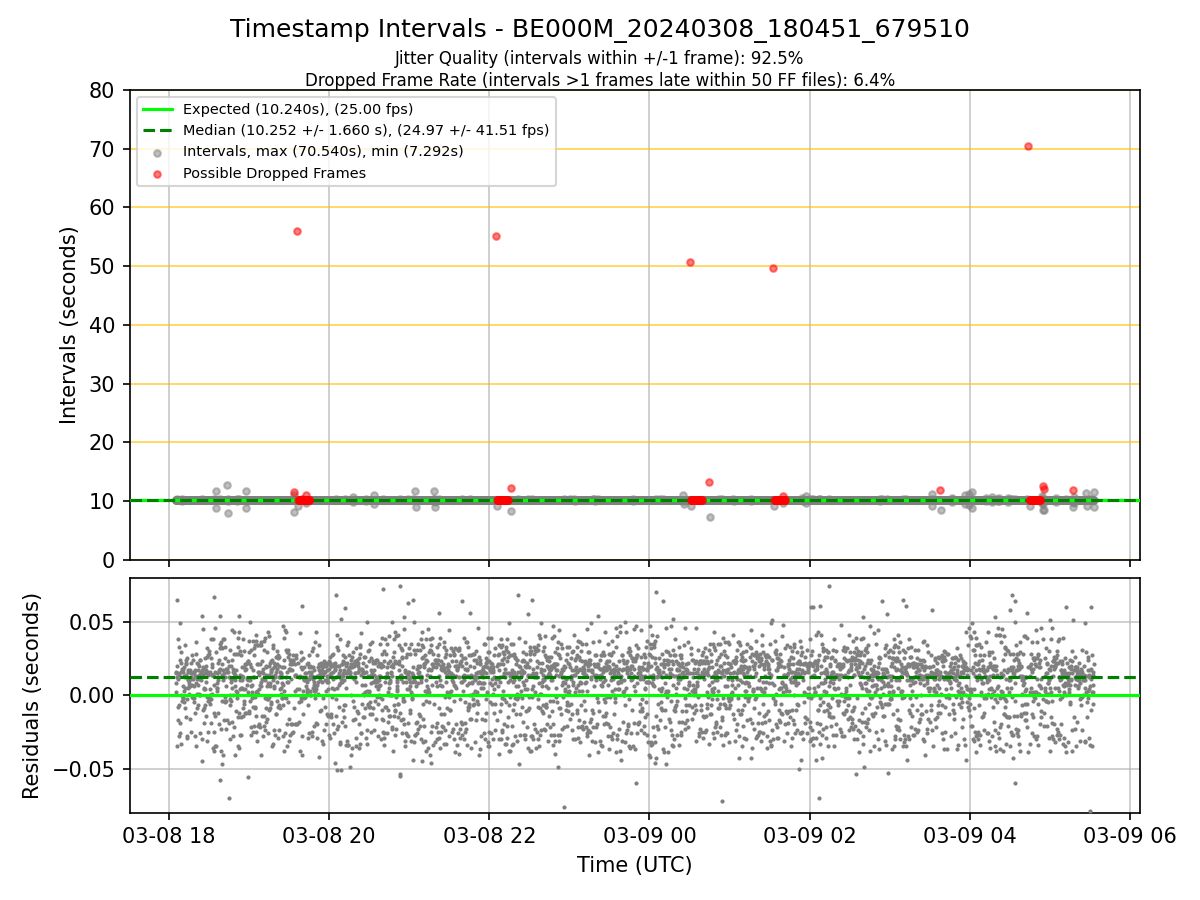Viewport: 1200px width, 900px height.
Task: Click the solid green line sample in the legend
Action: [159, 109]
